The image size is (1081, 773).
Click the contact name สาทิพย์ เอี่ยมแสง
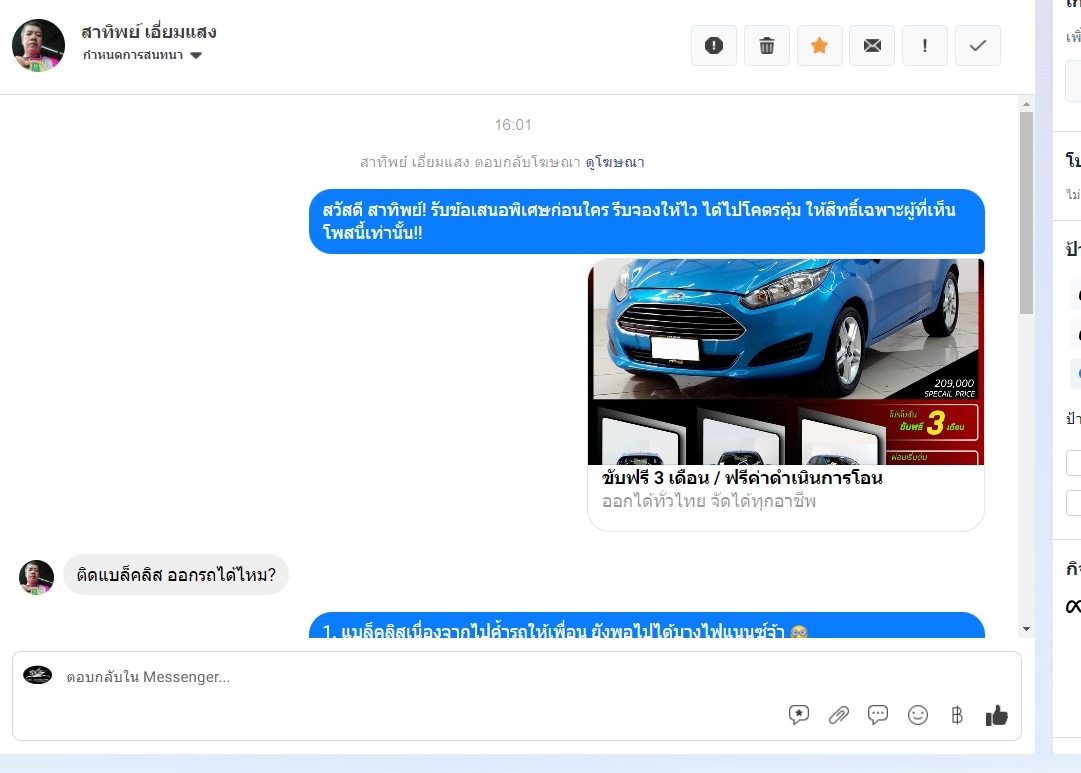click(x=149, y=32)
